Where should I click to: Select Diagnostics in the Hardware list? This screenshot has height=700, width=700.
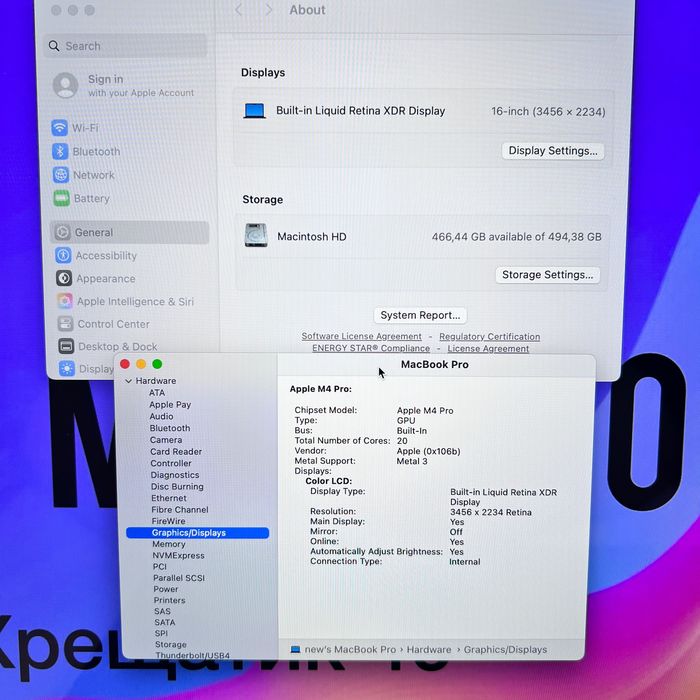pos(175,475)
